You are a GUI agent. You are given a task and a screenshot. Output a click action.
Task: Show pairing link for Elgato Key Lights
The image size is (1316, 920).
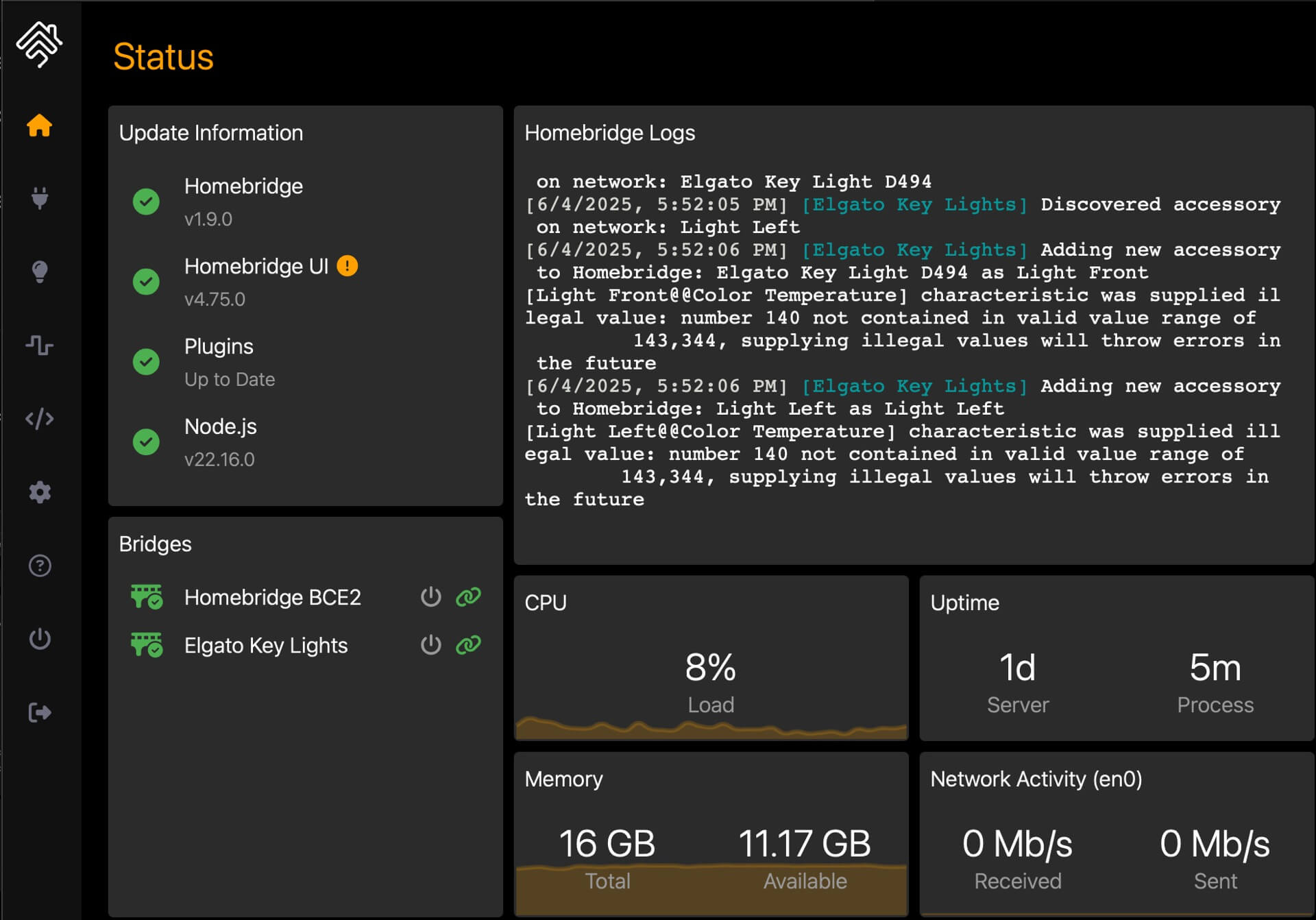pyautogui.click(x=469, y=644)
